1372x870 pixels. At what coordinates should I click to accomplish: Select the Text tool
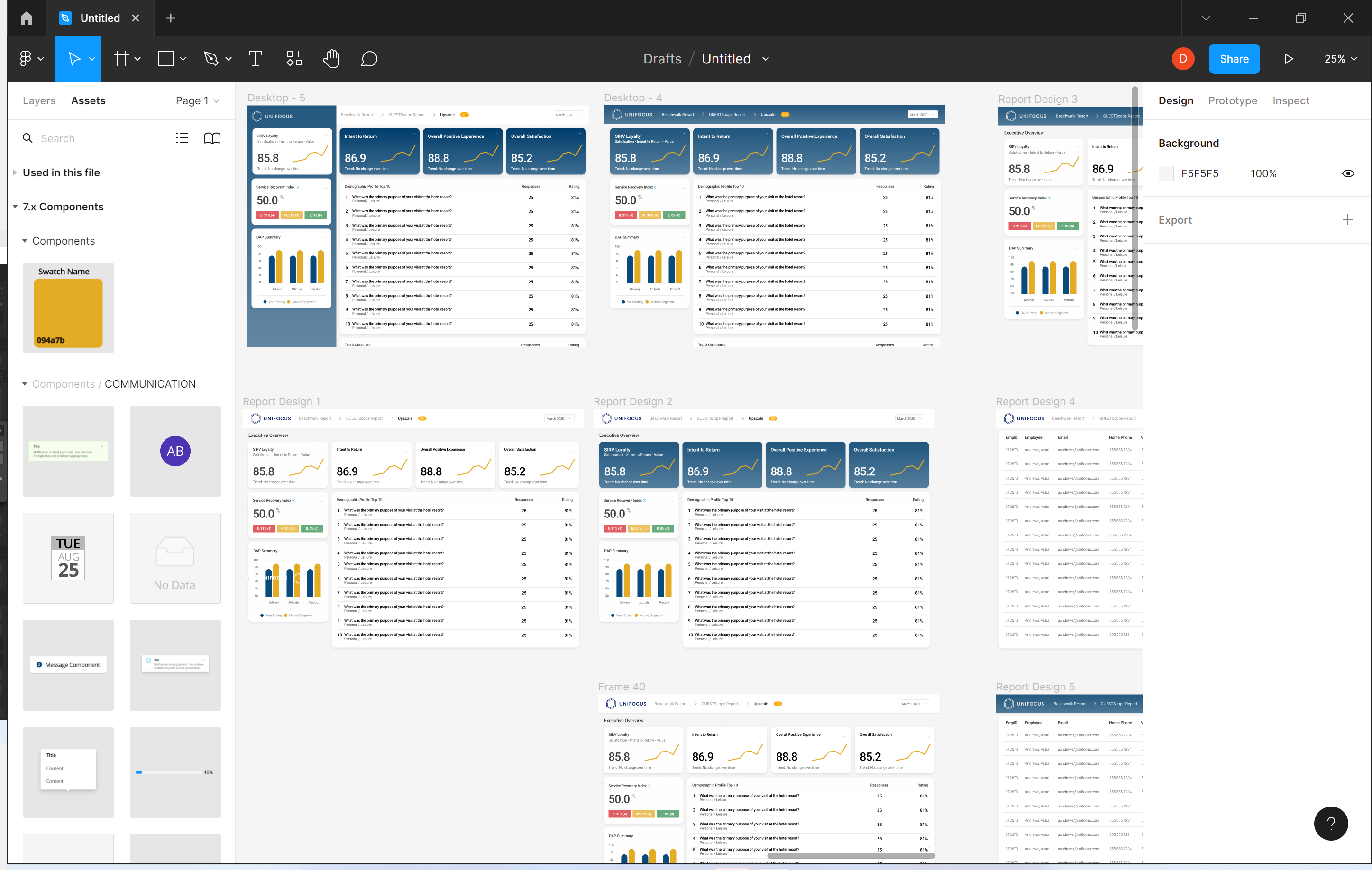pyautogui.click(x=255, y=59)
